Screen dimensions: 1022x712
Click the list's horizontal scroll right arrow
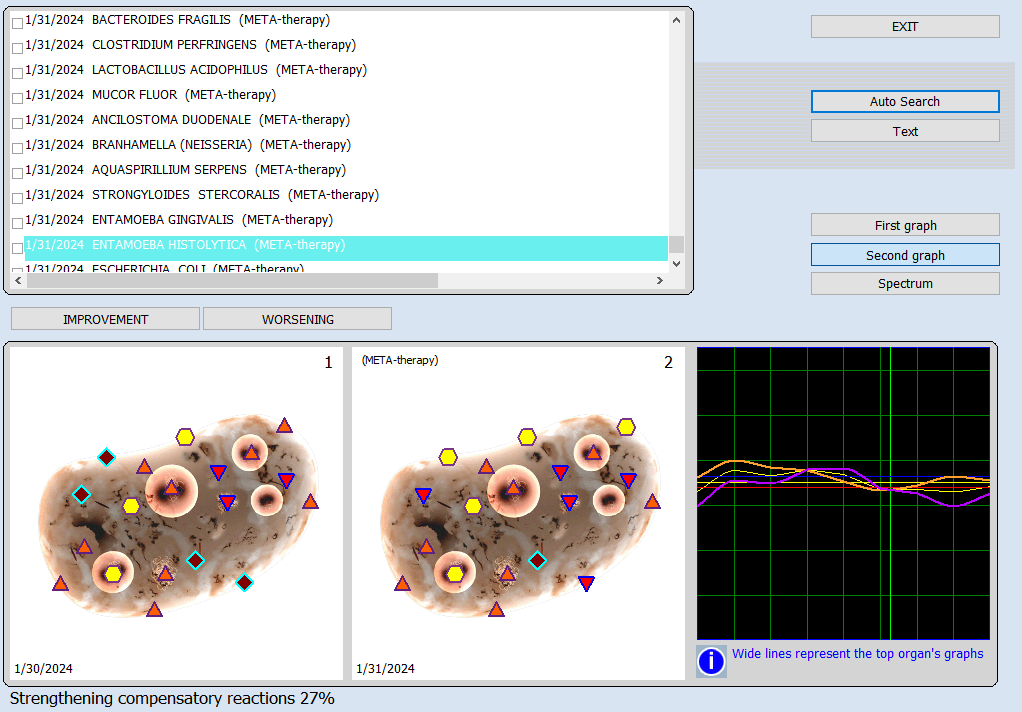tap(659, 281)
